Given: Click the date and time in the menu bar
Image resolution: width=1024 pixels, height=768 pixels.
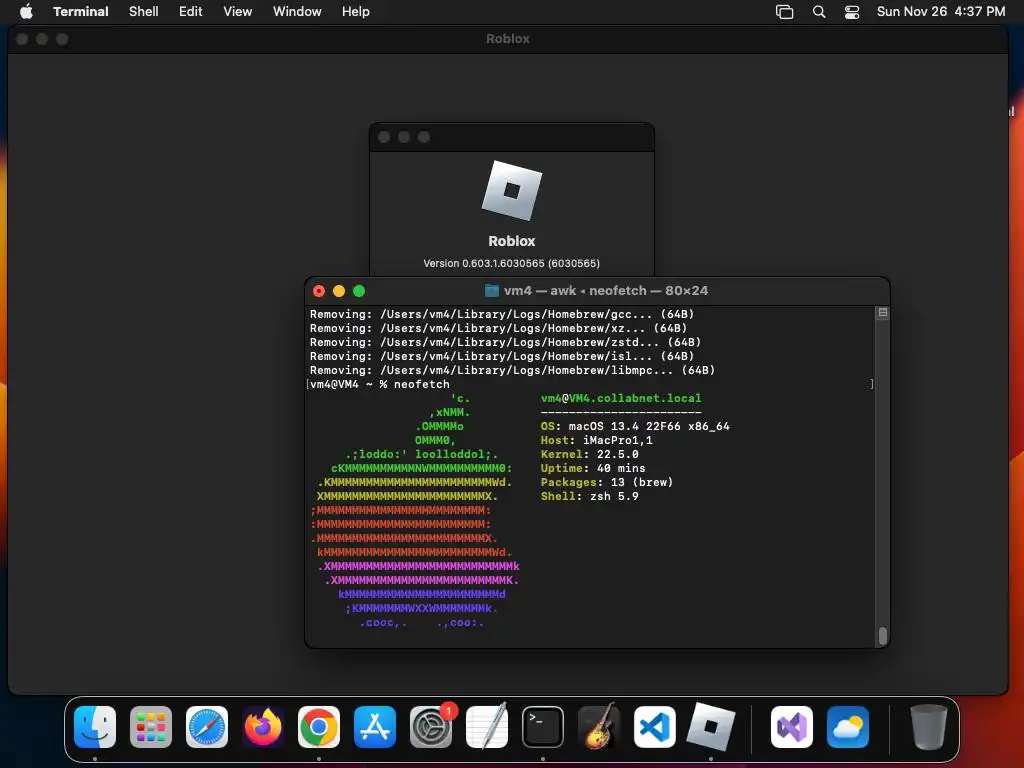Looking at the screenshot, I should pyautogui.click(x=941, y=11).
